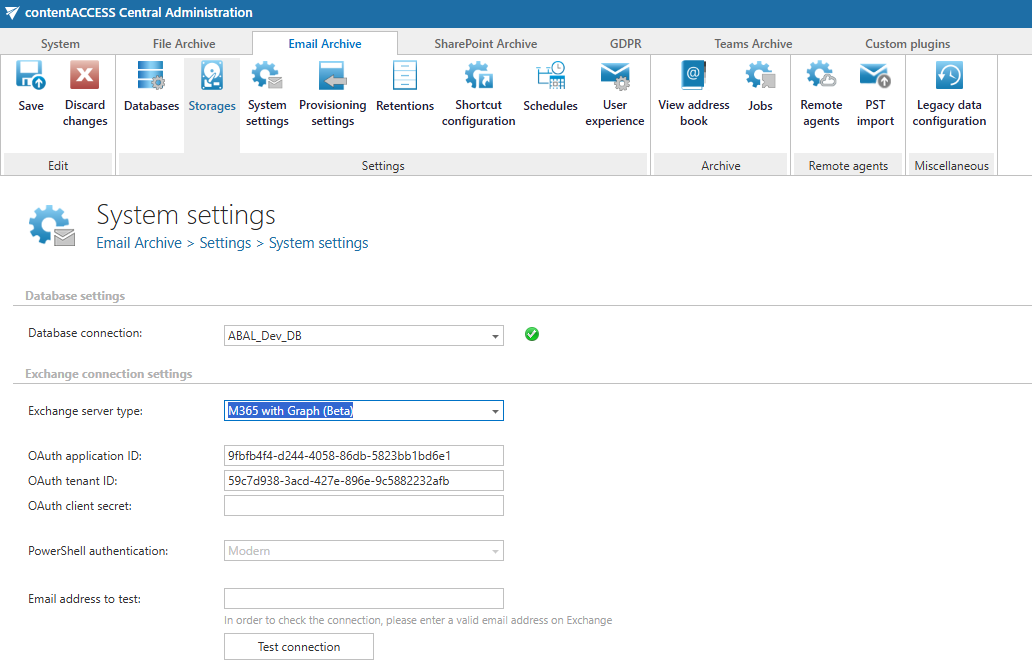Viewport: 1032px width, 665px height.
Task: Switch to the File Archive tab
Action: click(x=184, y=43)
